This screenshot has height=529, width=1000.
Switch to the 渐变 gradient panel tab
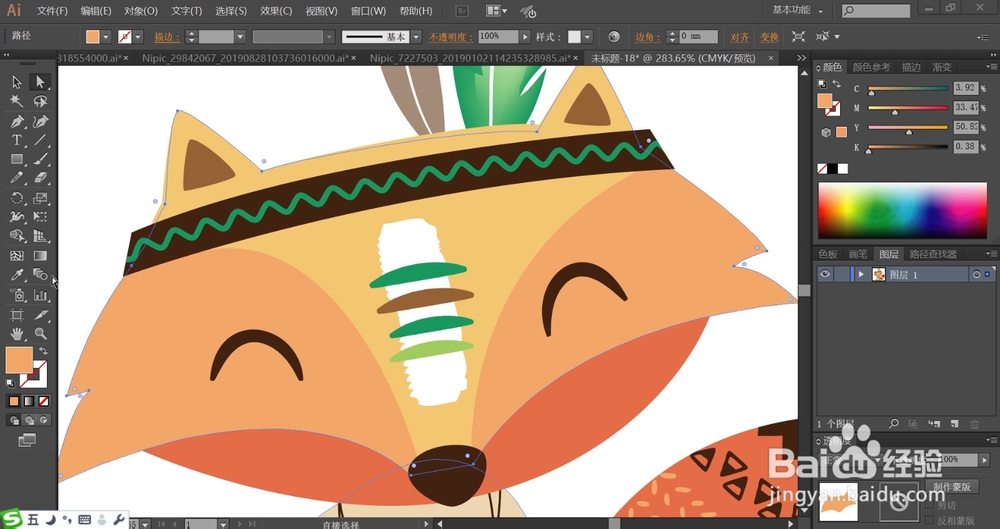(x=942, y=67)
